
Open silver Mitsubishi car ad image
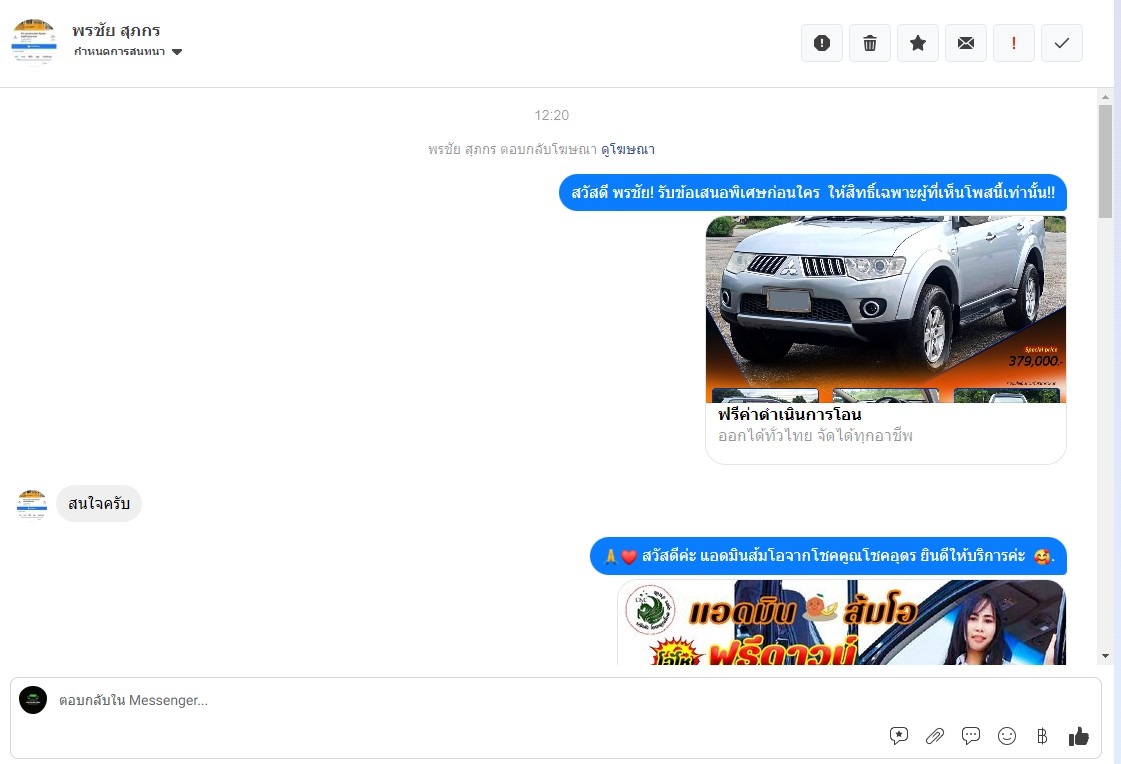(x=886, y=309)
